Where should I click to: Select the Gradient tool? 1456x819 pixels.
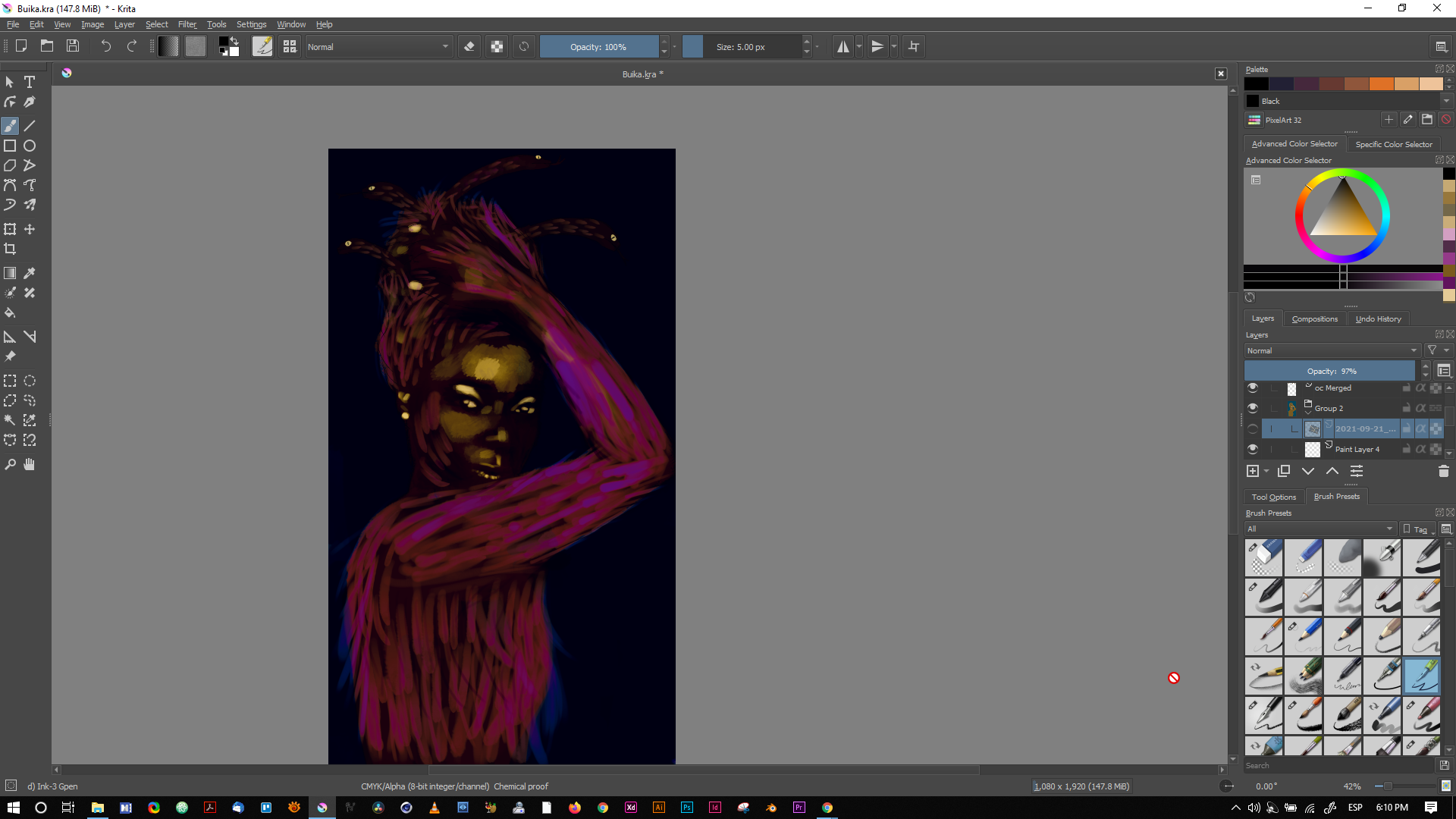pos(10,273)
